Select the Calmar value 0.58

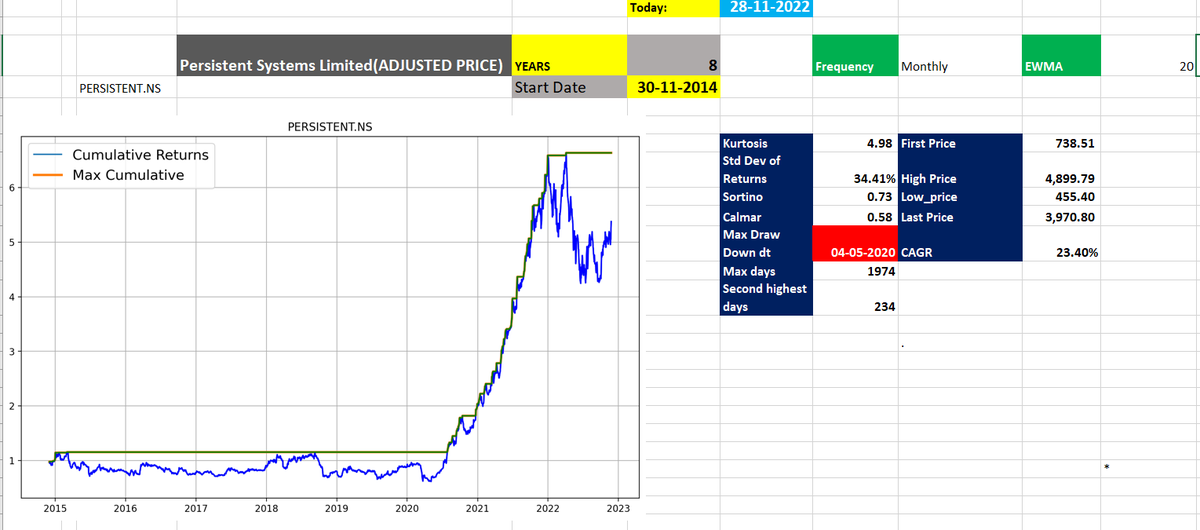pos(855,216)
